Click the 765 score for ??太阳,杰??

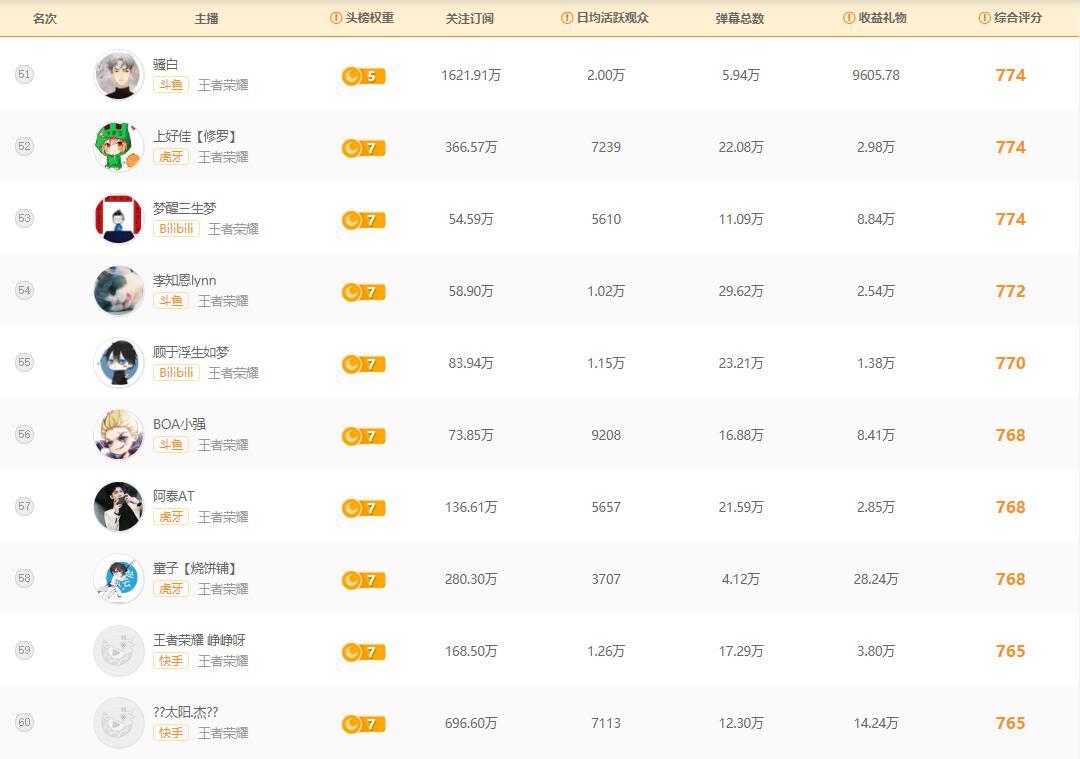(1010, 723)
